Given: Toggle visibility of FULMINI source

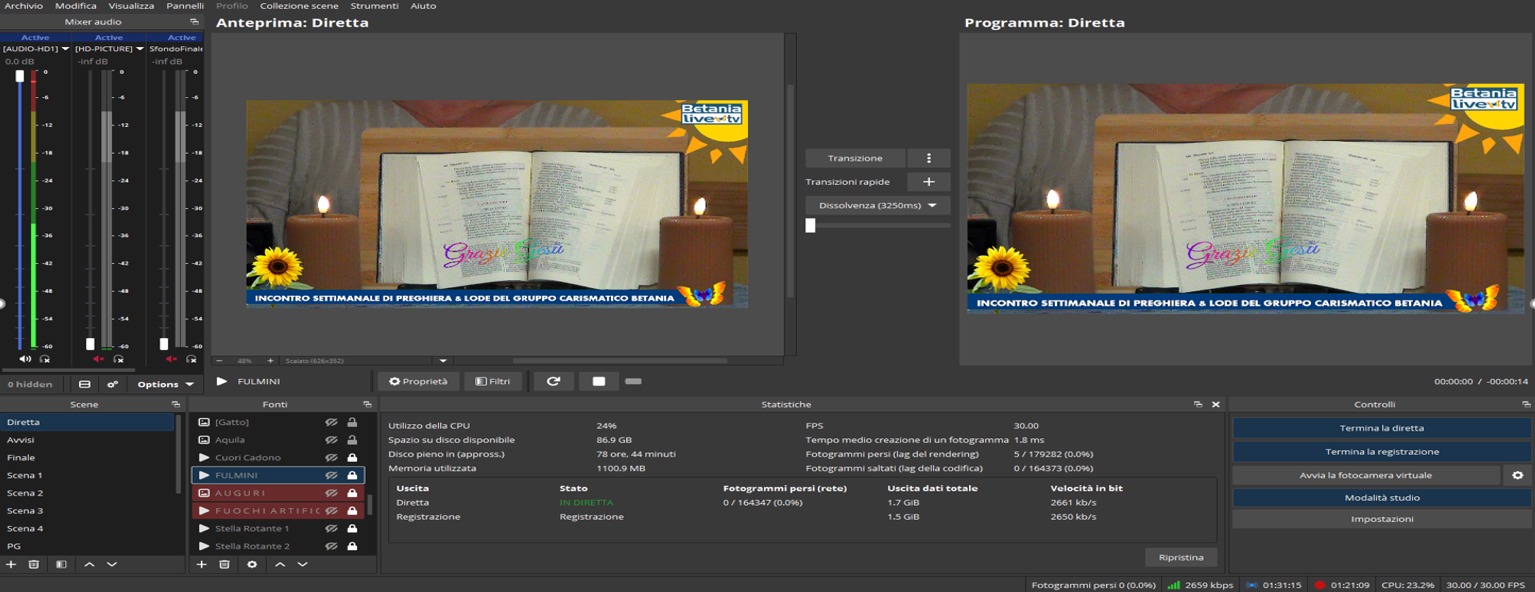Looking at the screenshot, I should point(331,475).
